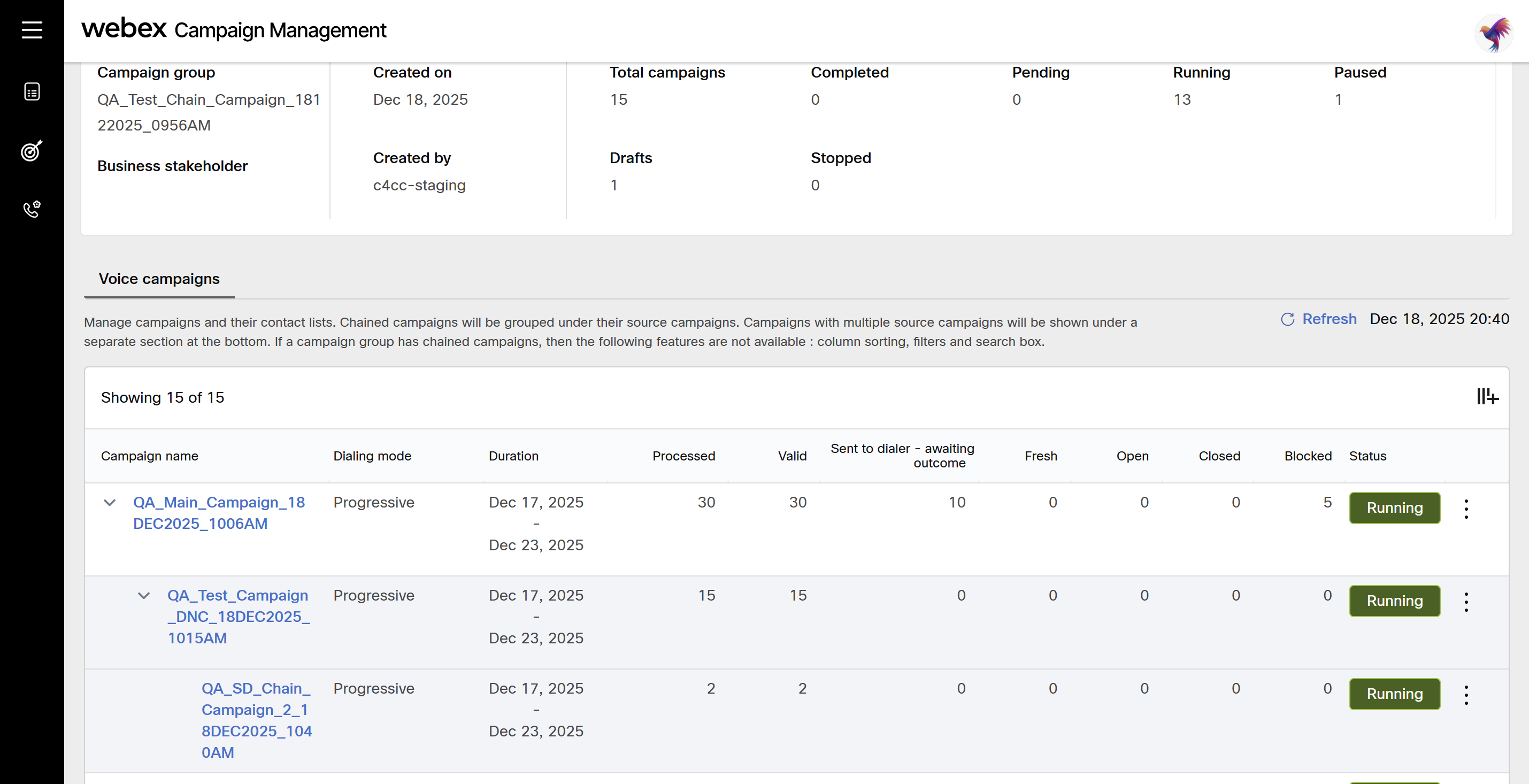Collapse the QA_Main_Campaign chained group
This screenshot has width=1529, height=784.
(109, 503)
